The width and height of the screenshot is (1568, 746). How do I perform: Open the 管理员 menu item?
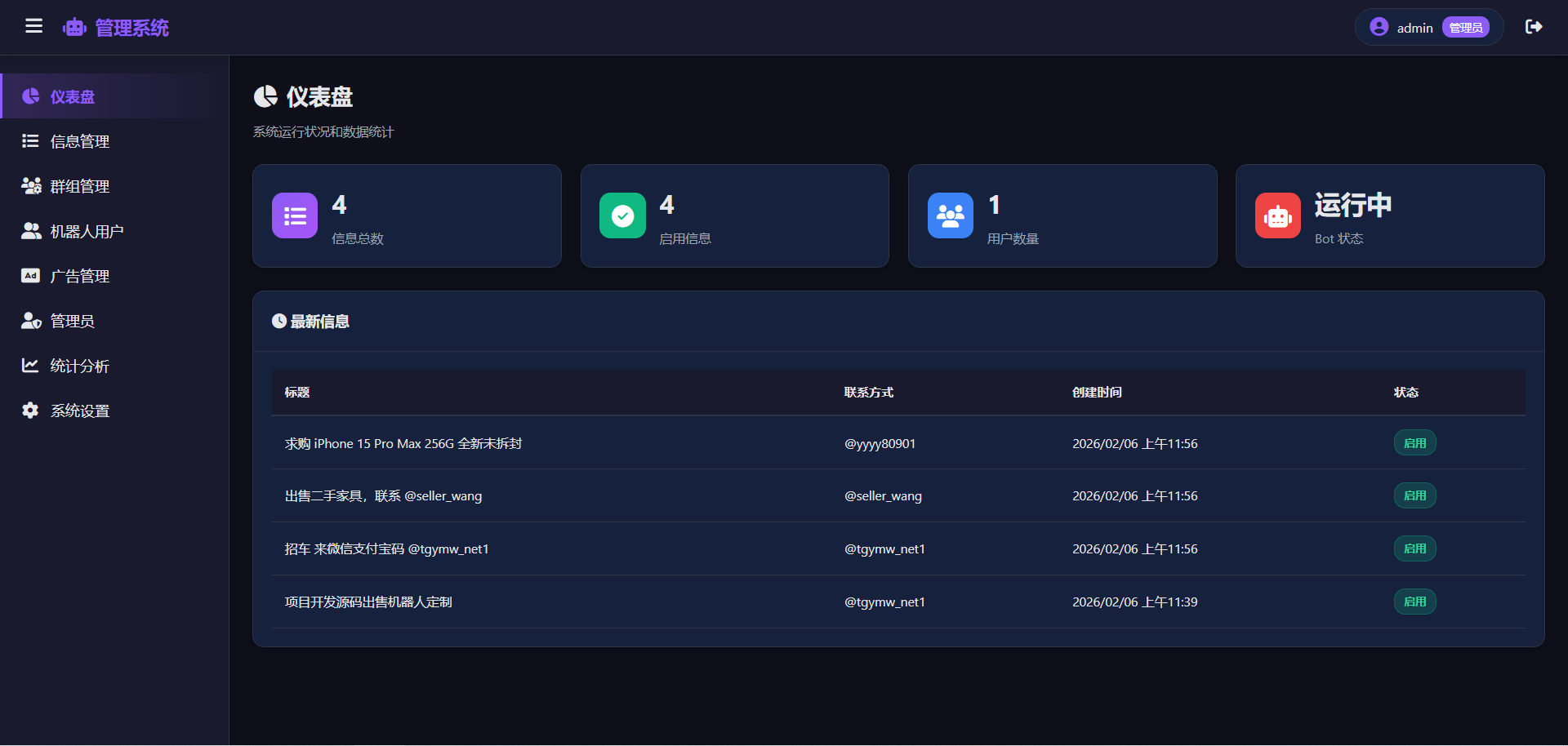[72, 321]
